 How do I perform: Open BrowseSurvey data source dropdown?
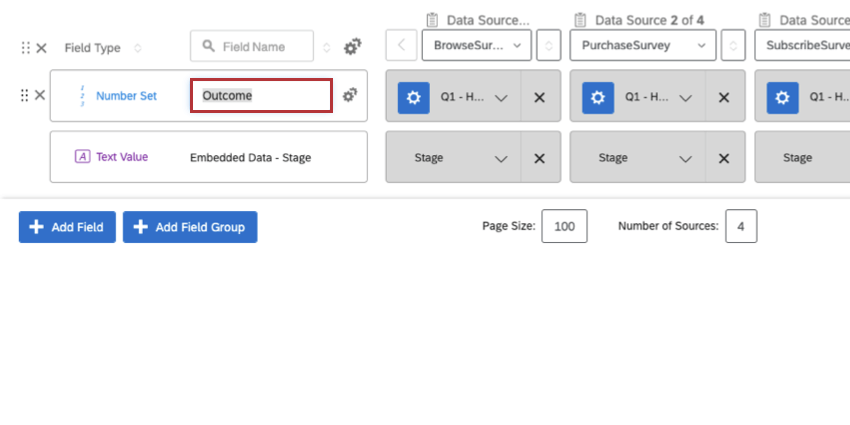476,45
